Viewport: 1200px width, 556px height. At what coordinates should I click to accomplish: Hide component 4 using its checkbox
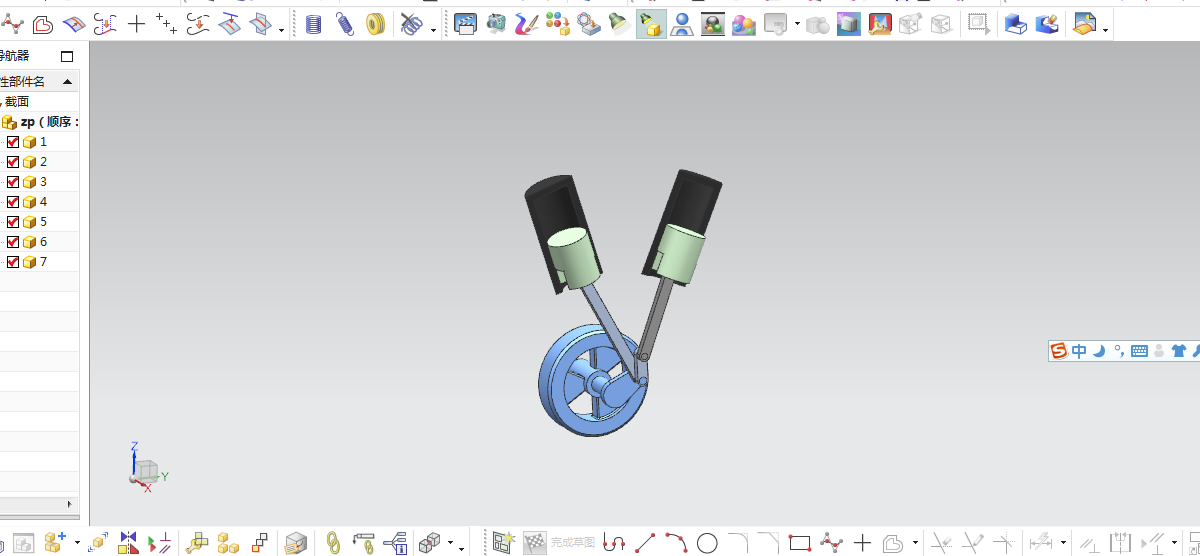pyautogui.click(x=13, y=202)
